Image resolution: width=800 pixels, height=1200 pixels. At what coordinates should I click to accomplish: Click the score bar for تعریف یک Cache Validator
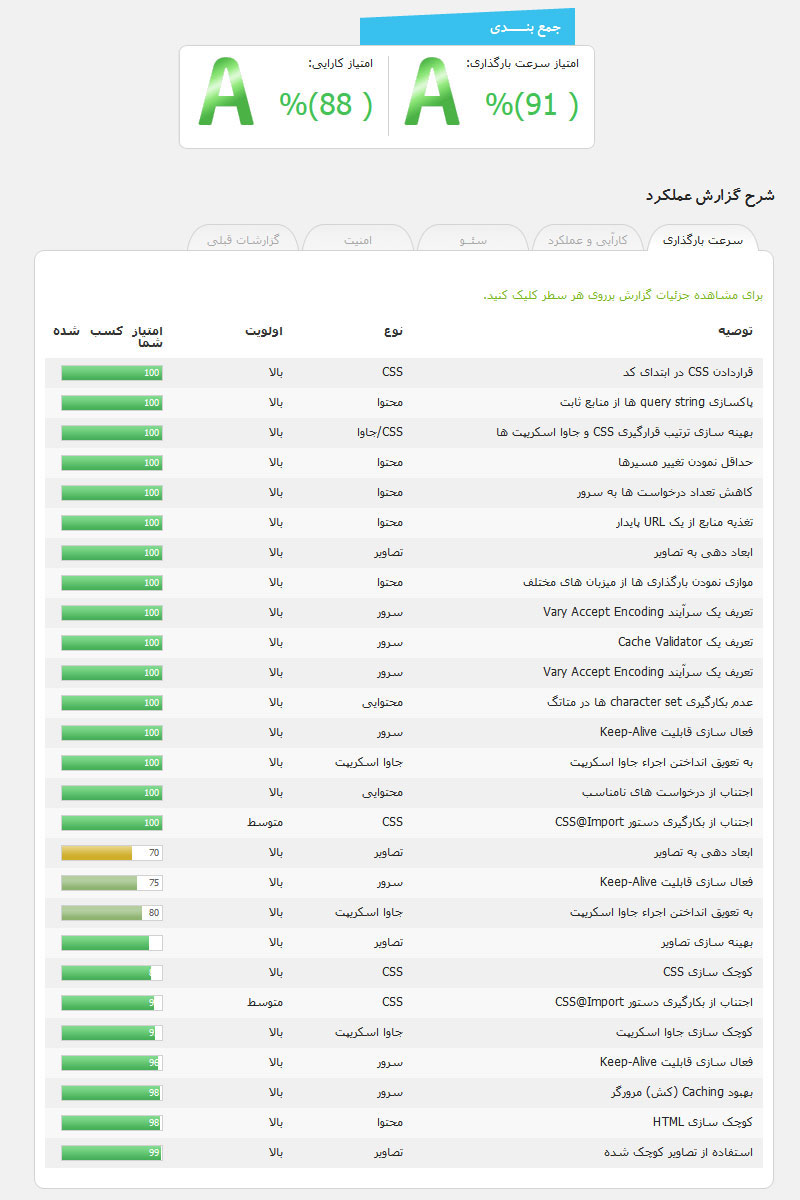pos(112,643)
